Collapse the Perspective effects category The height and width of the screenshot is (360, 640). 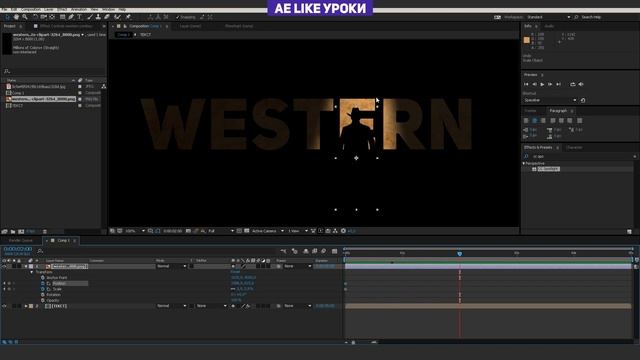pyautogui.click(x=524, y=163)
